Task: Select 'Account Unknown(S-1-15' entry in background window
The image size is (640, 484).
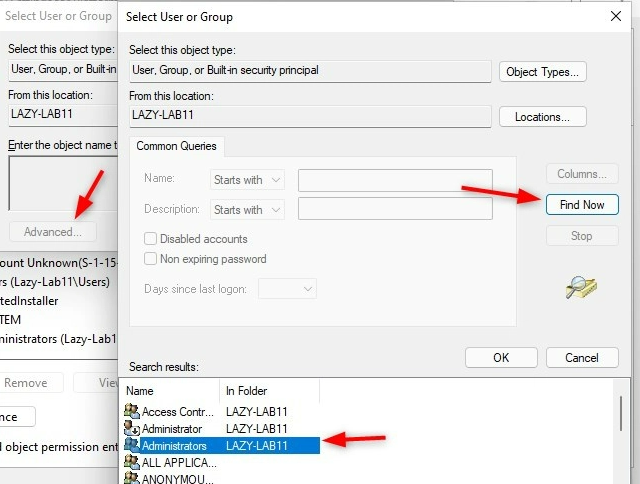Action: (59, 263)
